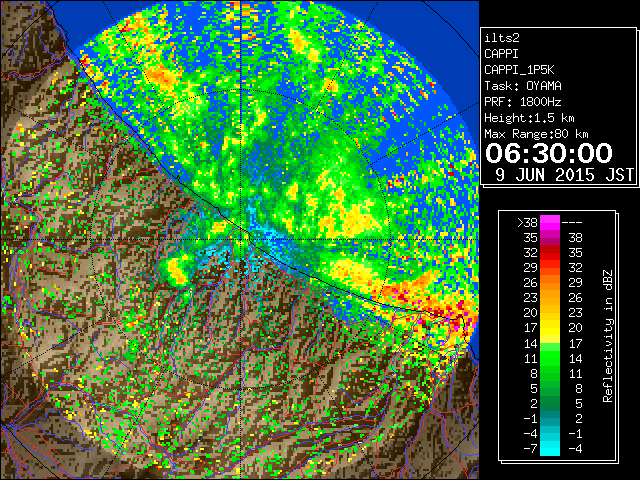Click the 'Reflectivity in dBZ' legend title
The image size is (640, 480).
tap(608, 336)
